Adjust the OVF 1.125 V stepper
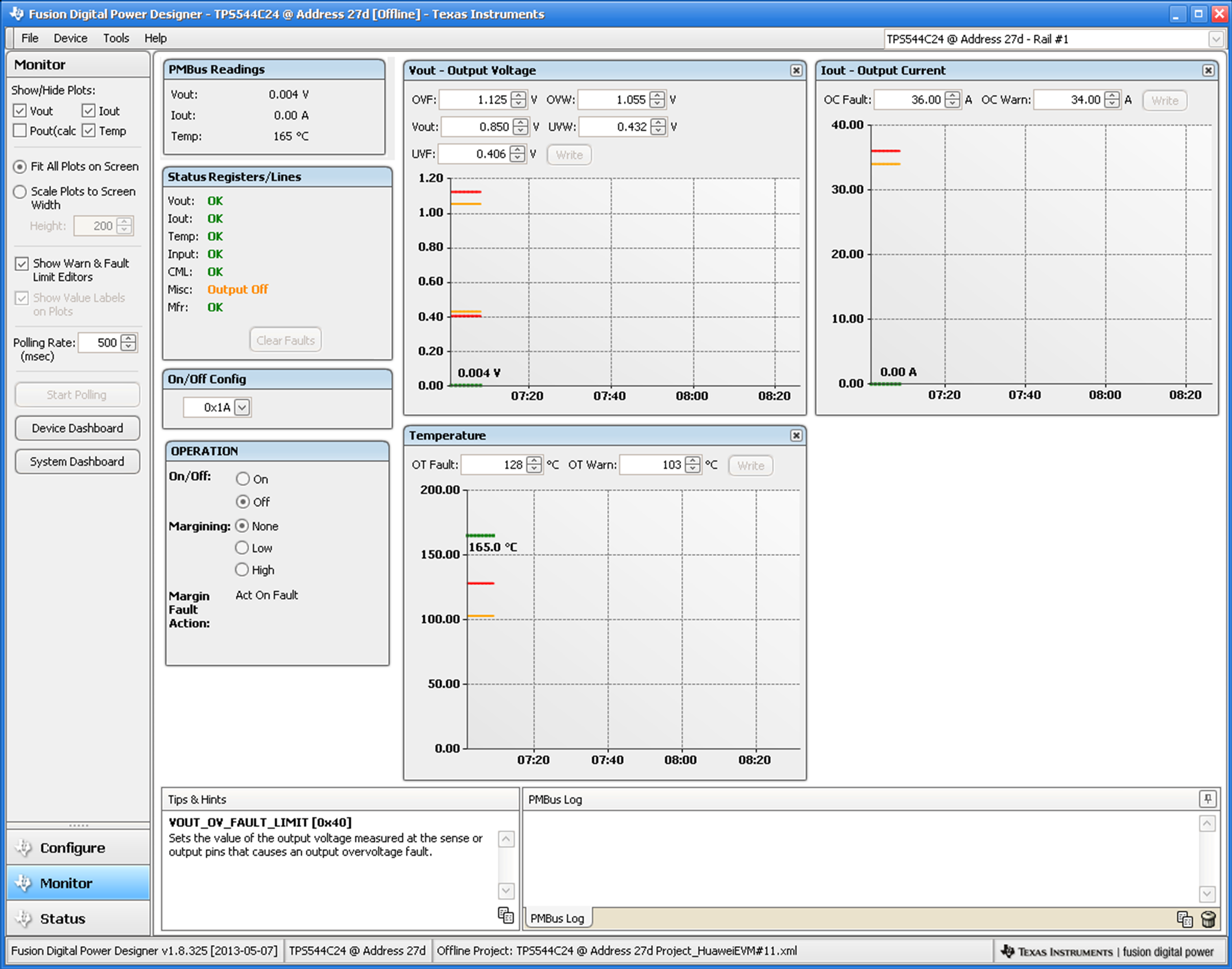1232x969 pixels. 518,100
